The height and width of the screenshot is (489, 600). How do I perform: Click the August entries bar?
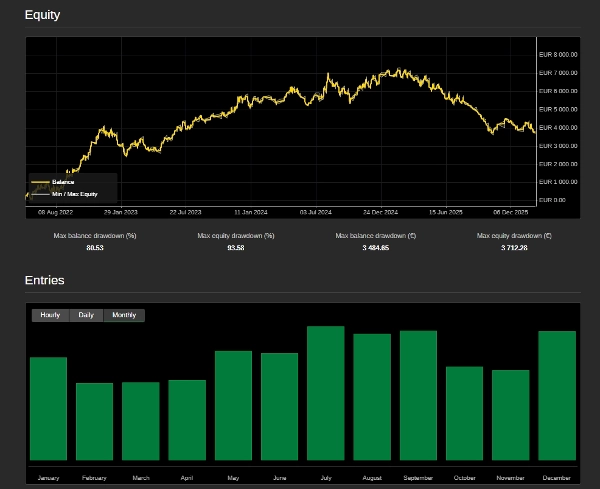(x=372, y=399)
